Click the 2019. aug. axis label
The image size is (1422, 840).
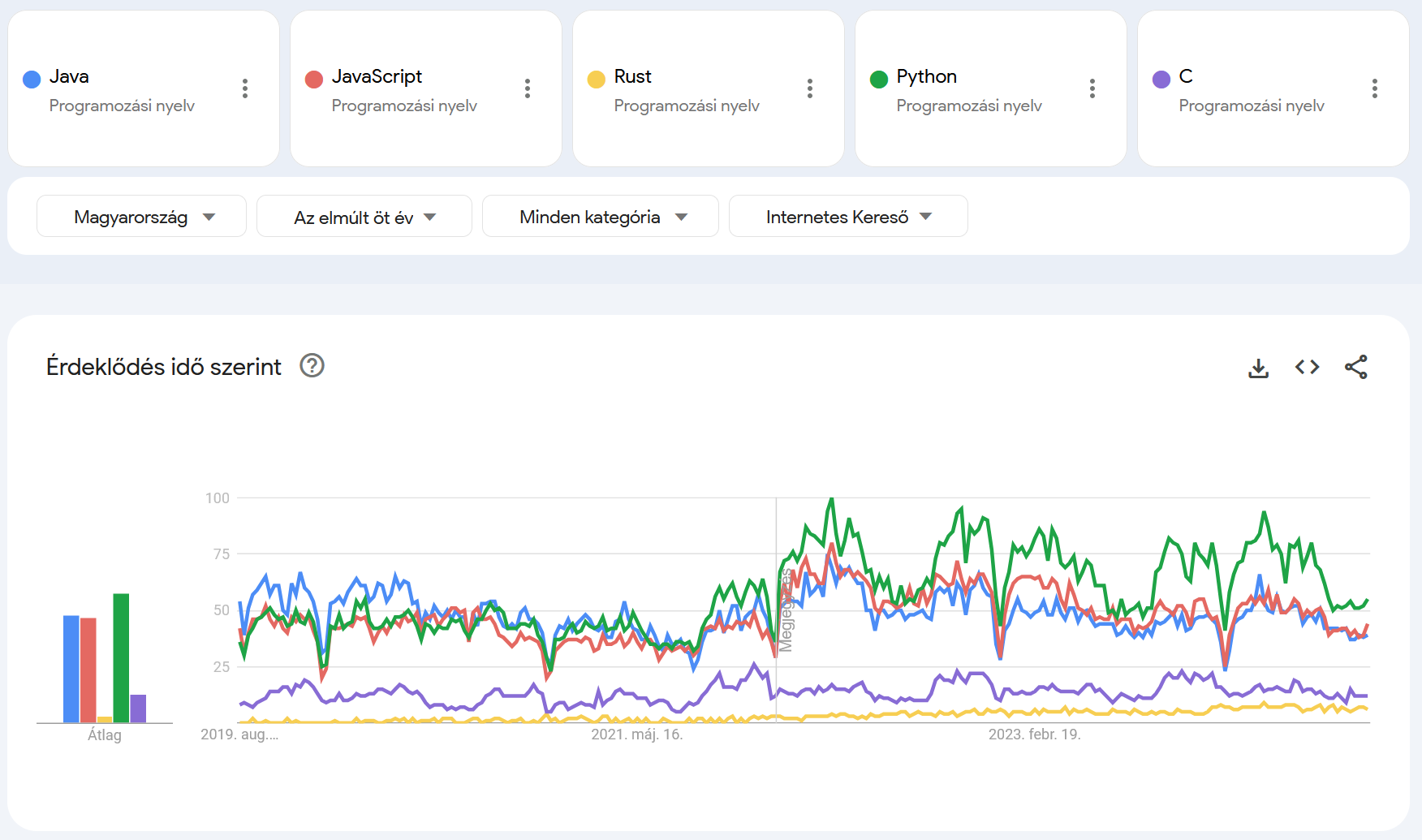pos(239,734)
